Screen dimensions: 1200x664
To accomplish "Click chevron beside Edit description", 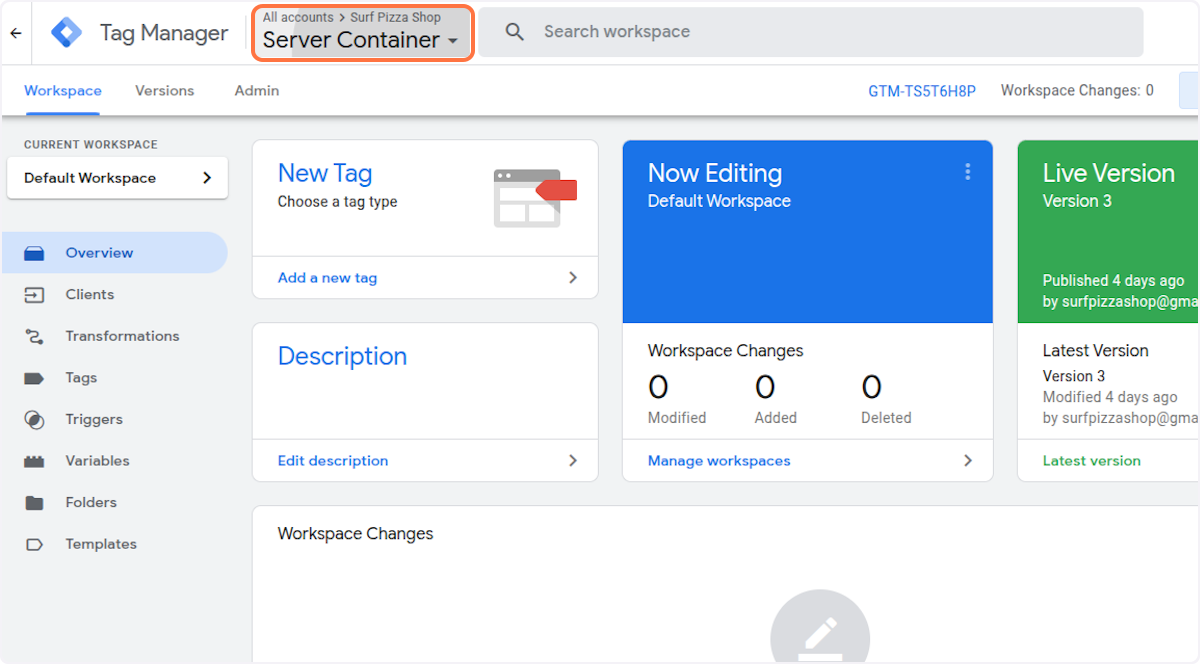I will pos(573,461).
